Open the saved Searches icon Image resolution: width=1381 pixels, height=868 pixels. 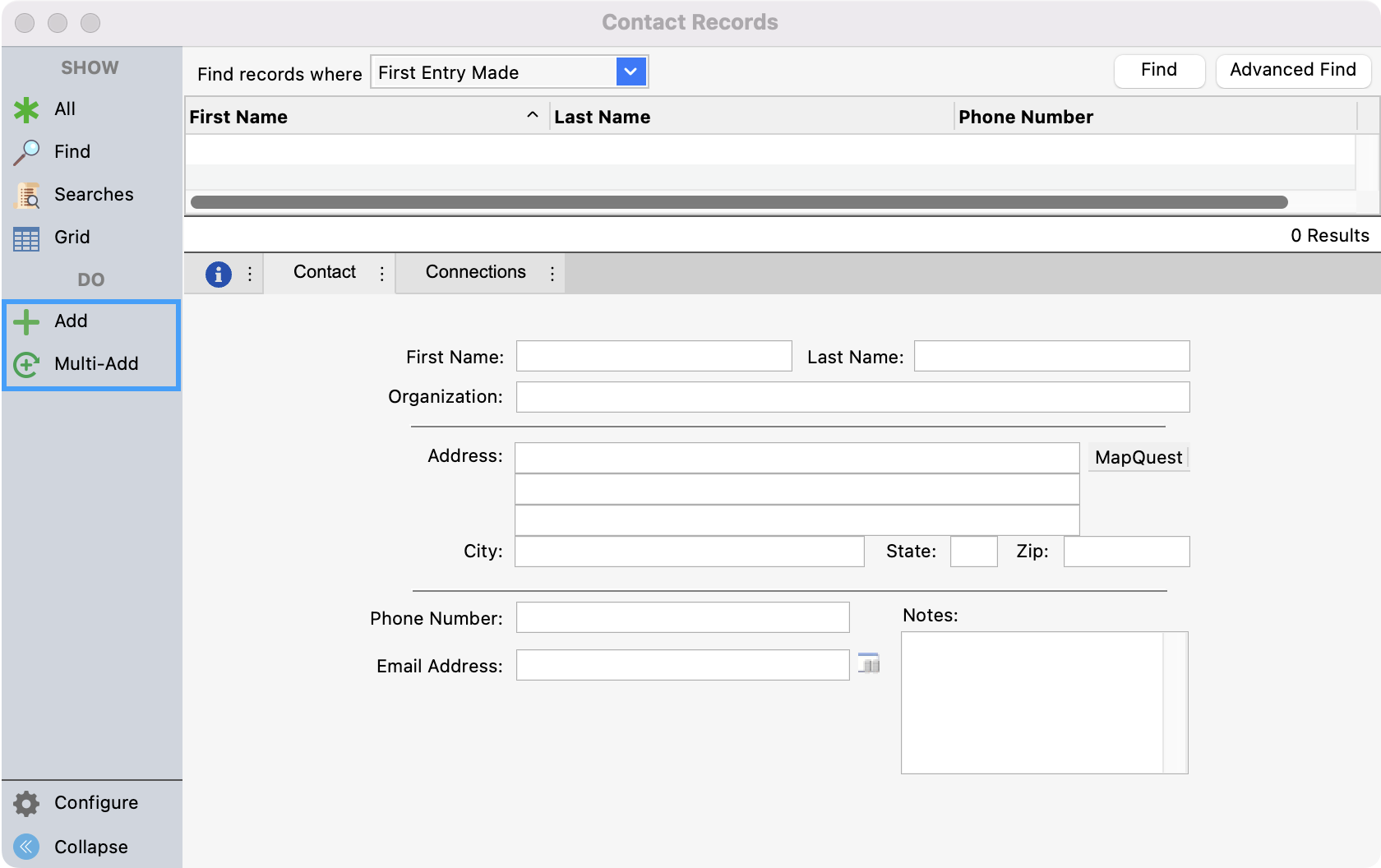[27, 196]
